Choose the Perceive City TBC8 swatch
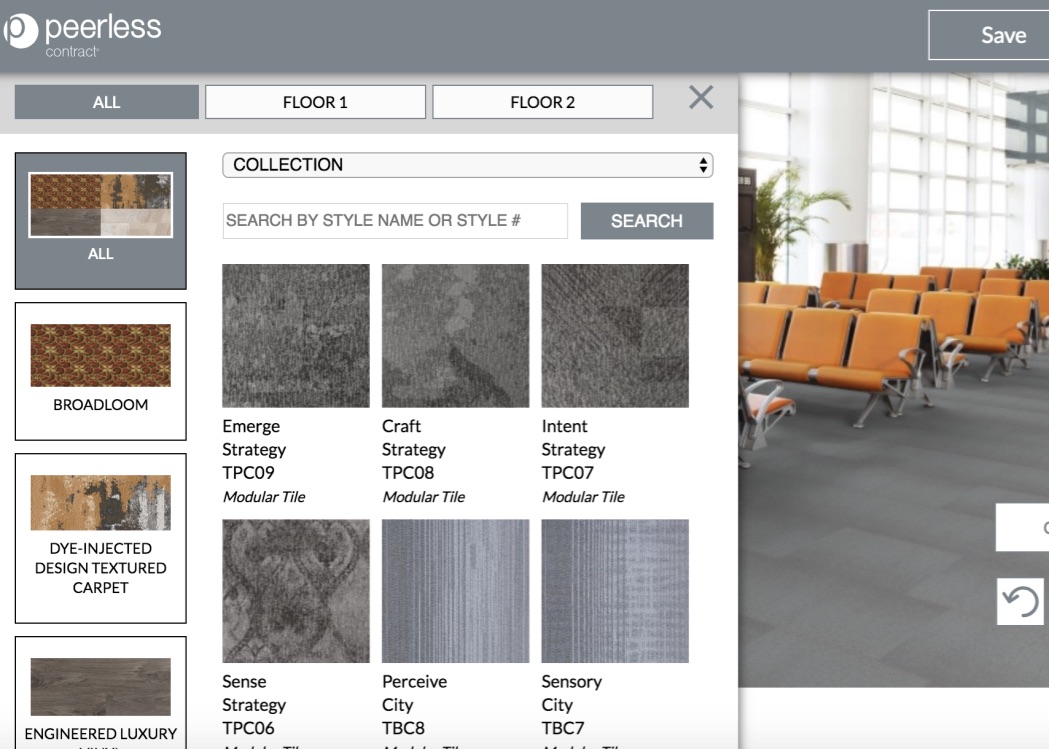The image size is (1049, 749). (455, 591)
